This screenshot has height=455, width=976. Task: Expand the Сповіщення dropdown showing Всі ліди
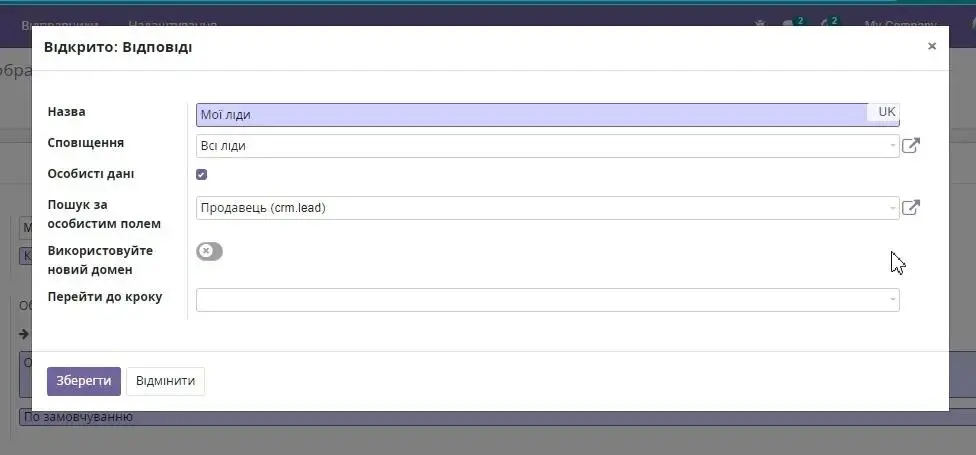547,146
